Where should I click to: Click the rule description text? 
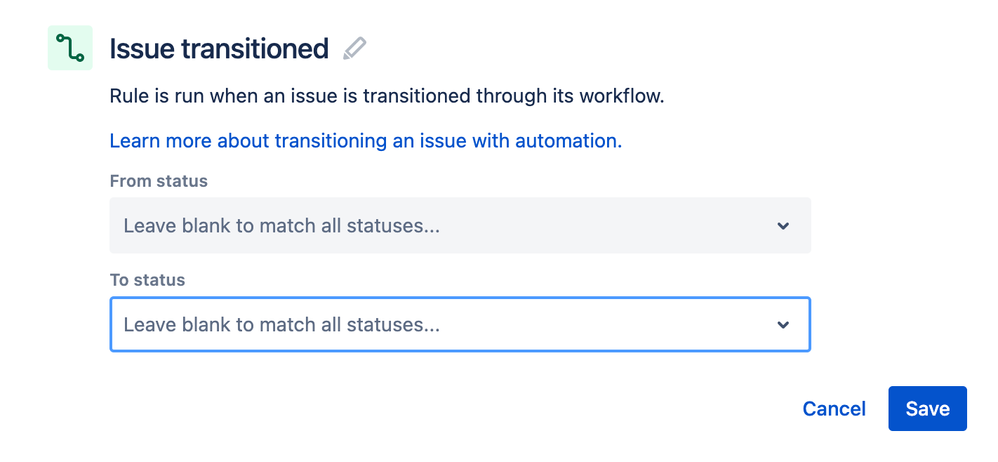[386, 97]
